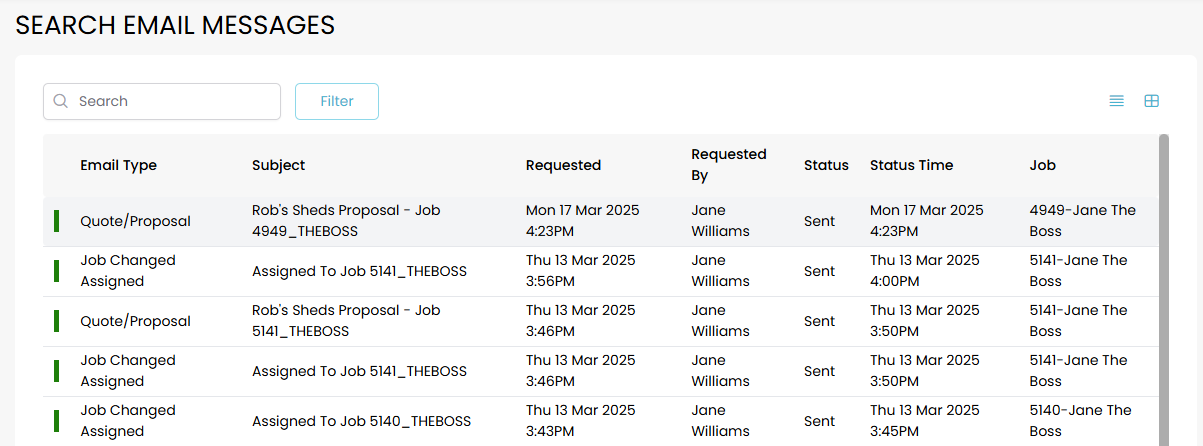The height and width of the screenshot is (446, 1203).
Task: Sort by Requested column header
Action: [x=563, y=165]
